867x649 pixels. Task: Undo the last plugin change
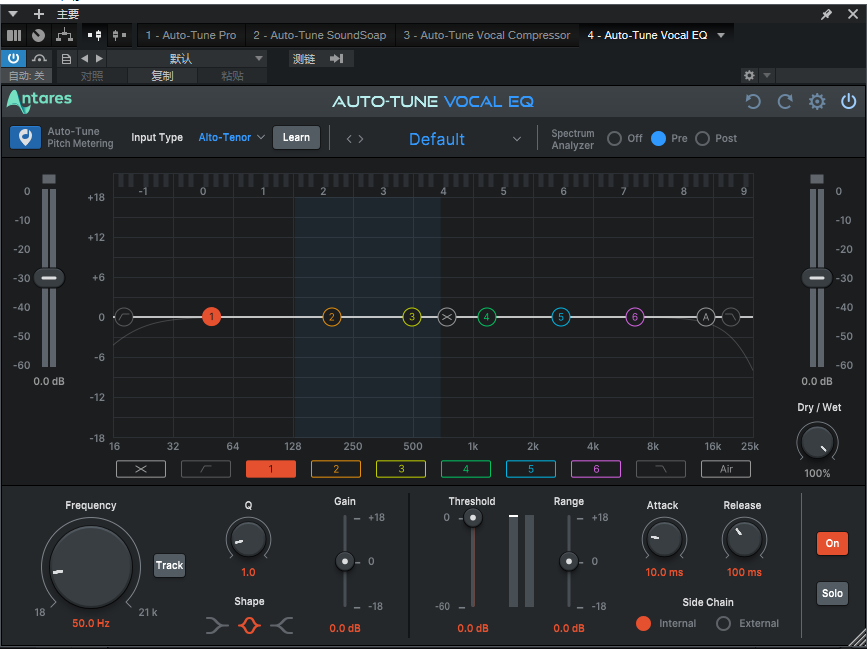(x=753, y=102)
